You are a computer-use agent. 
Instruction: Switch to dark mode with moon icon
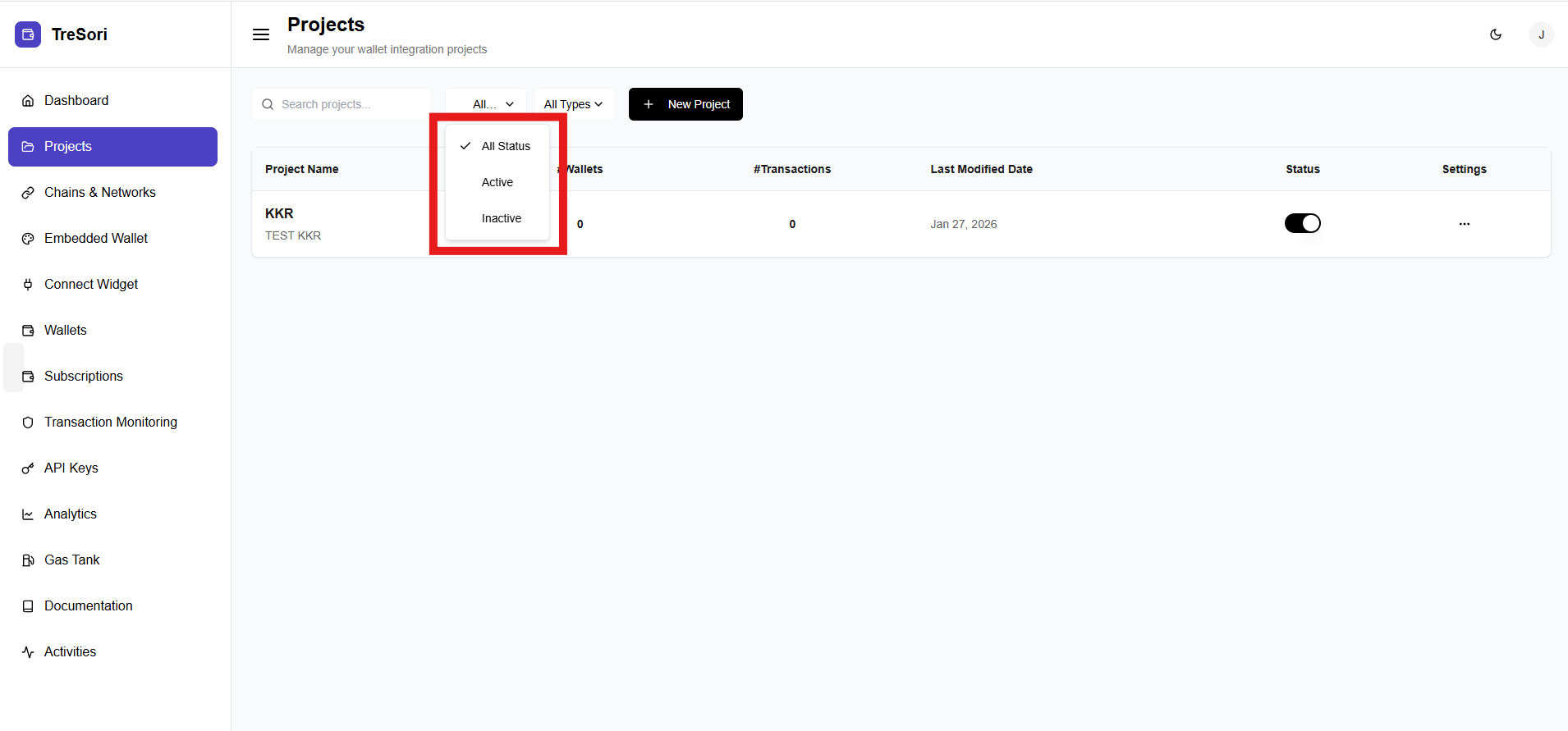(1495, 34)
